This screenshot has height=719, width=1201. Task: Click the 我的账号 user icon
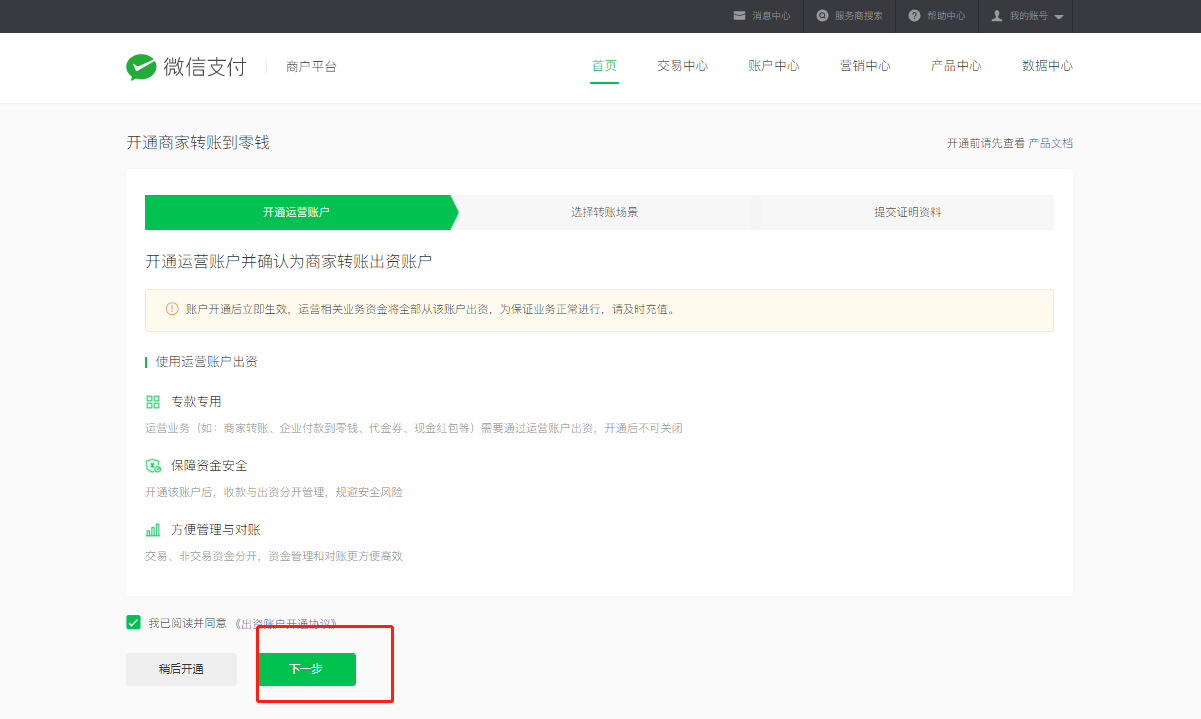pos(997,16)
